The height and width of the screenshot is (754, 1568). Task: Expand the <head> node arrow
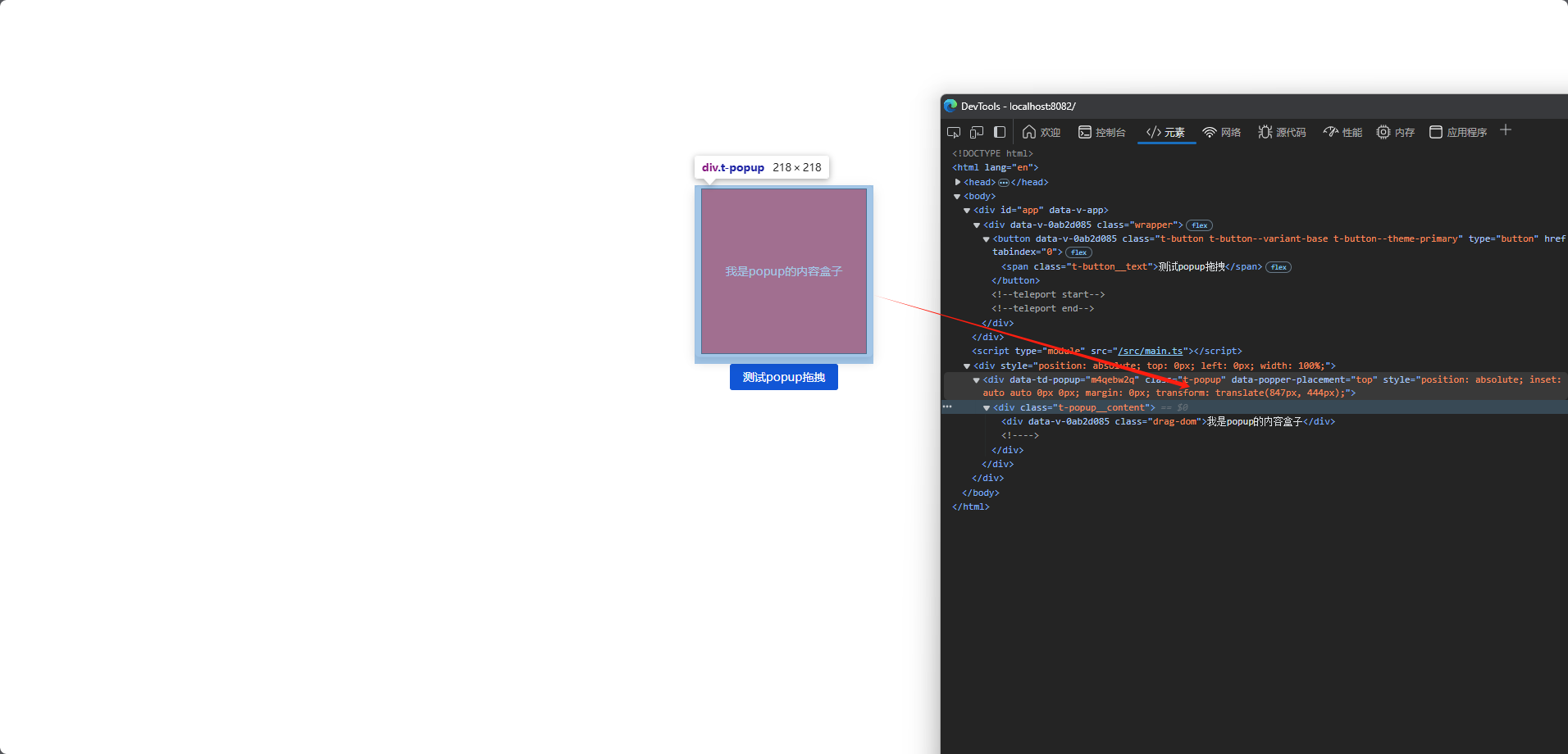[957, 182]
